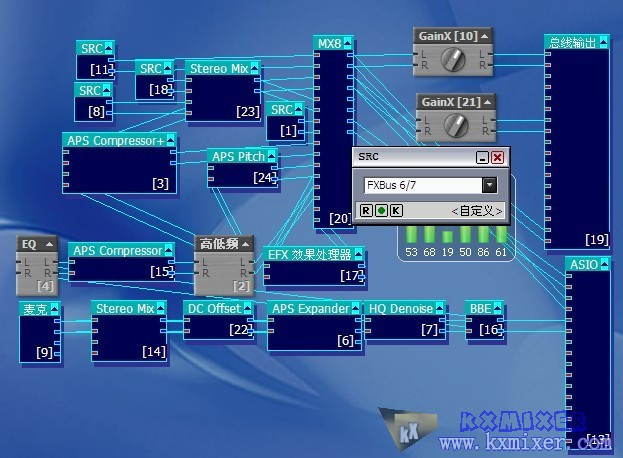The image size is (623, 458).
Task: Open the FXBus 6/7 source dropdown
Action: pos(489,185)
